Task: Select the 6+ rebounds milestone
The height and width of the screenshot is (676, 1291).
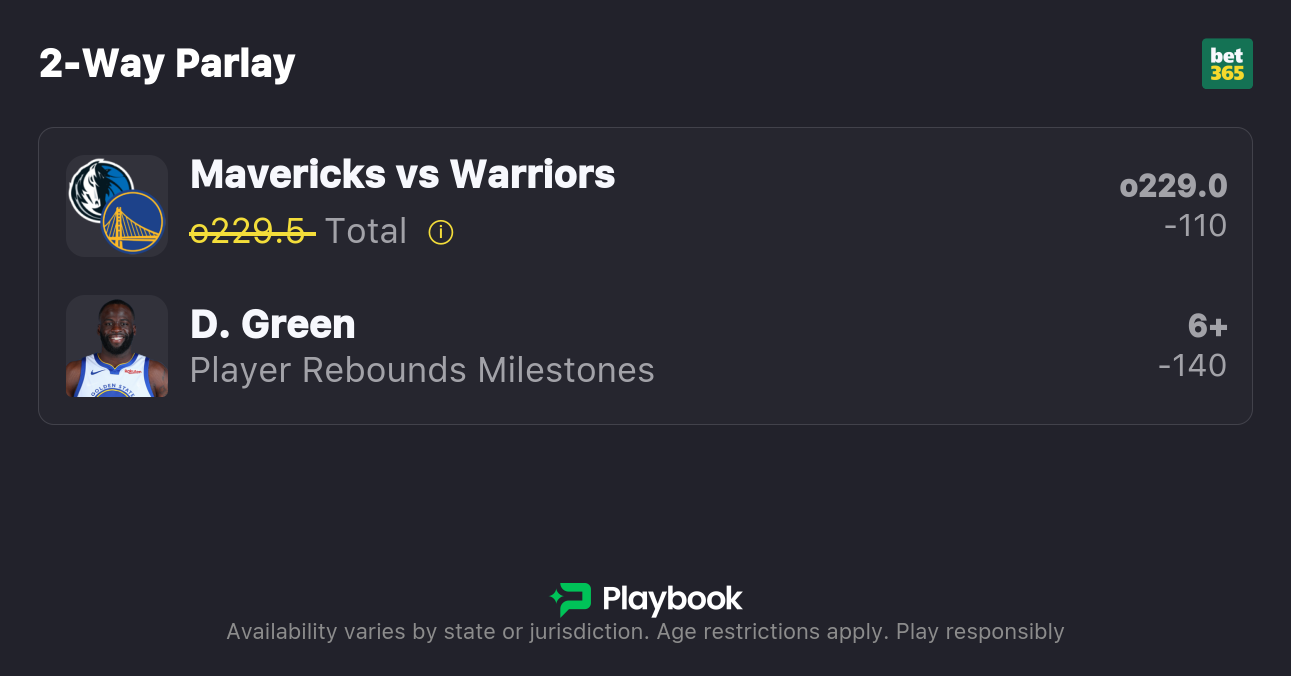Action: tap(1207, 326)
